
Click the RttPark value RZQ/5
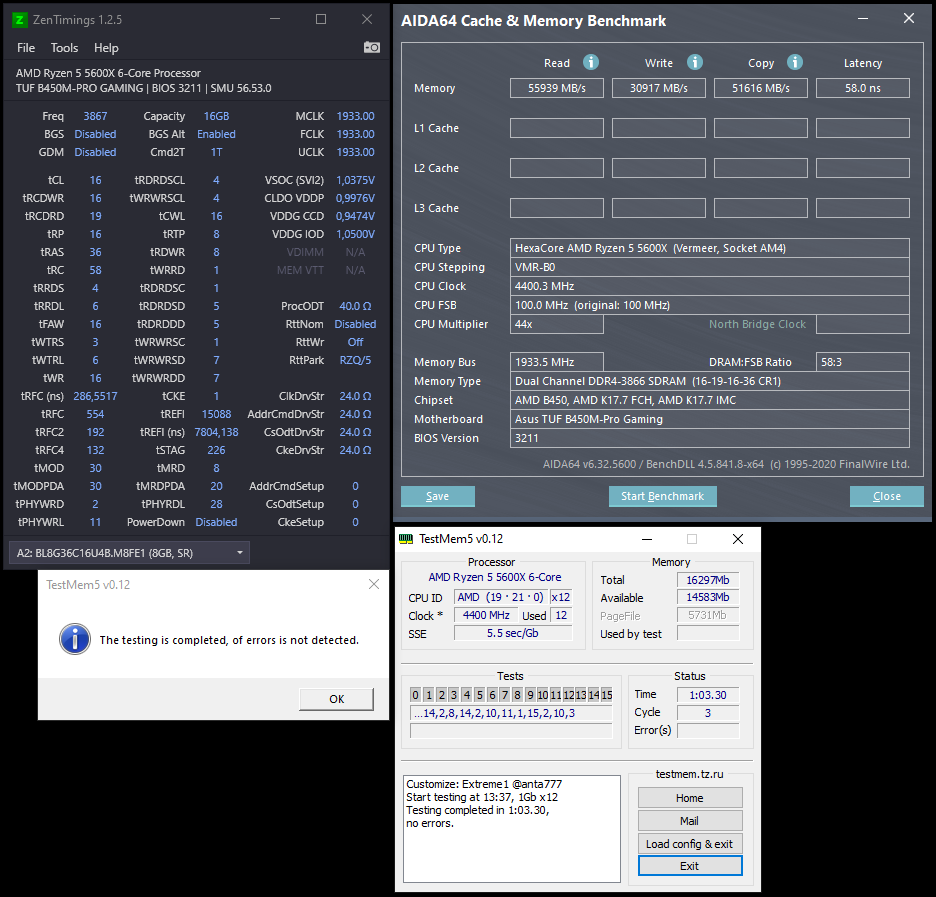pos(355,360)
